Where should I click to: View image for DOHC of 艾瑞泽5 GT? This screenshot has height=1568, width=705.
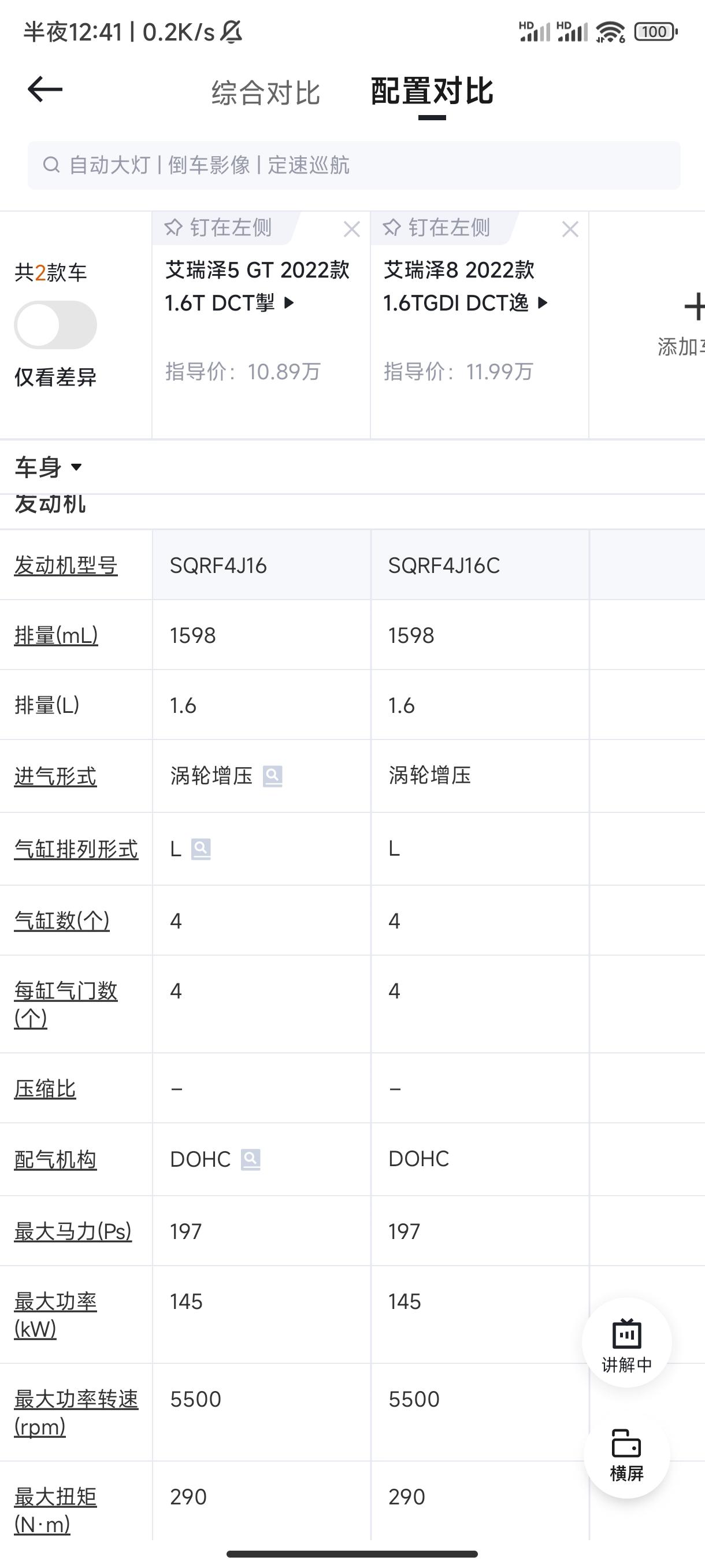[251, 1160]
